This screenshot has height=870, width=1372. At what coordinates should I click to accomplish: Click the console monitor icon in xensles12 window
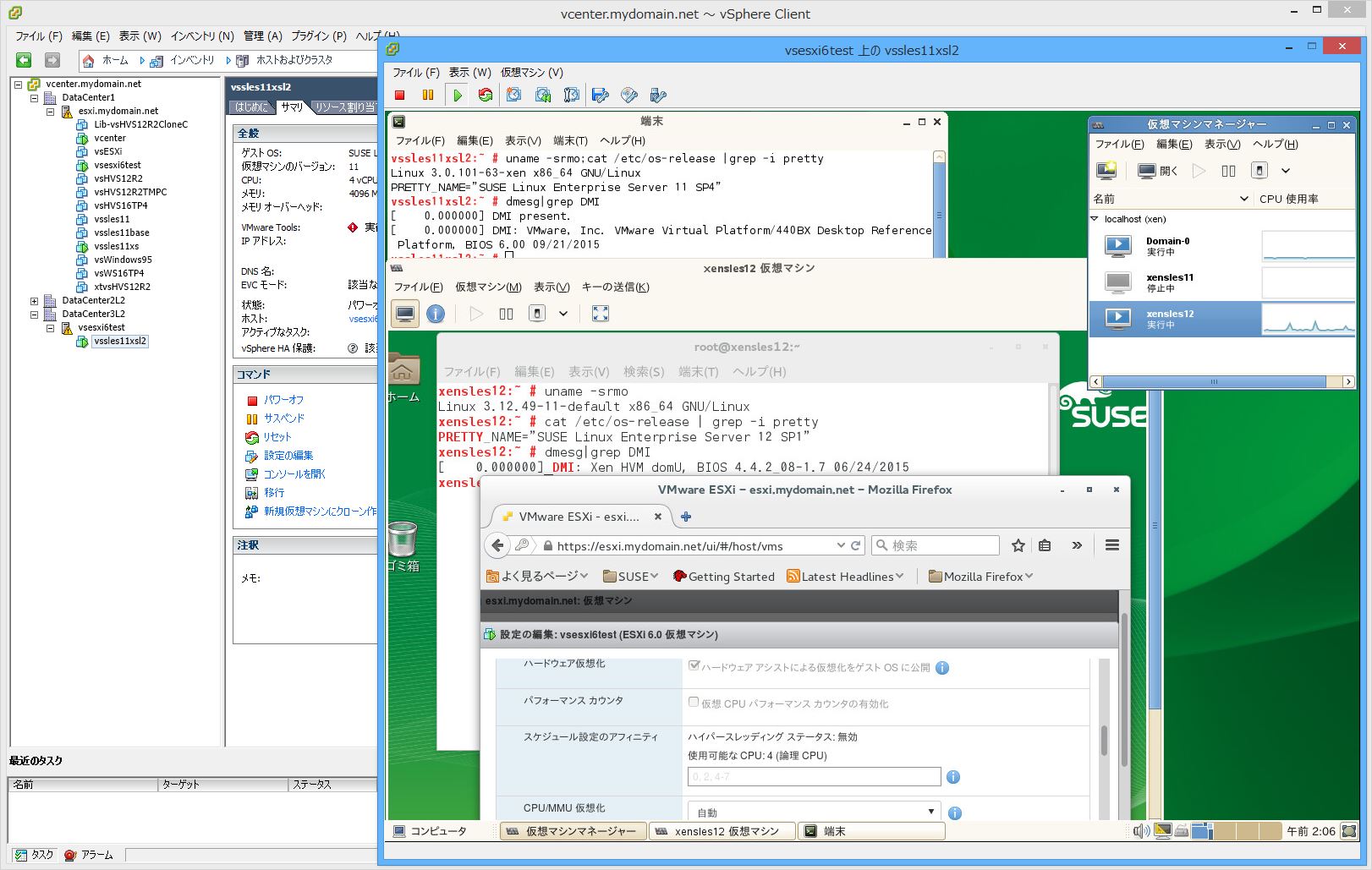(x=405, y=314)
